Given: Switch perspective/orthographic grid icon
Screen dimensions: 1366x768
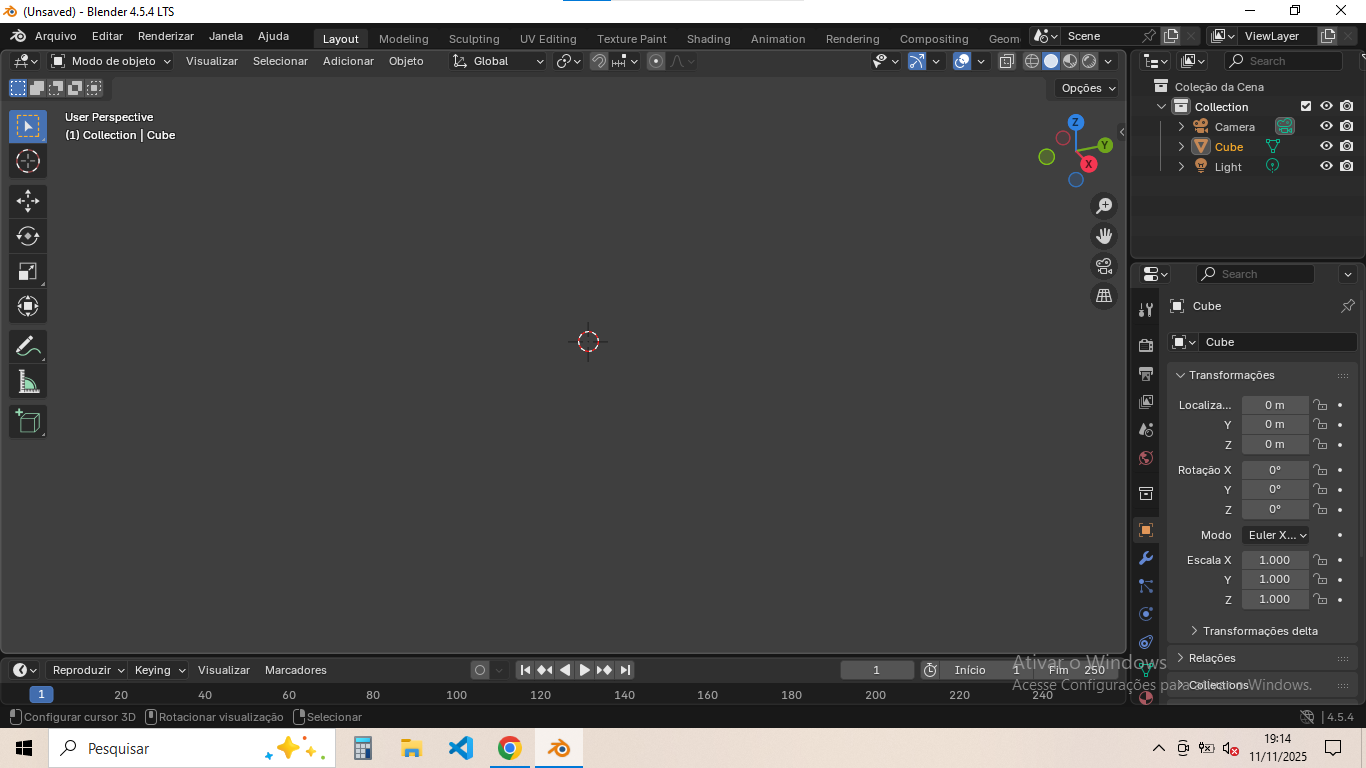Looking at the screenshot, I should click(1104, 296).
